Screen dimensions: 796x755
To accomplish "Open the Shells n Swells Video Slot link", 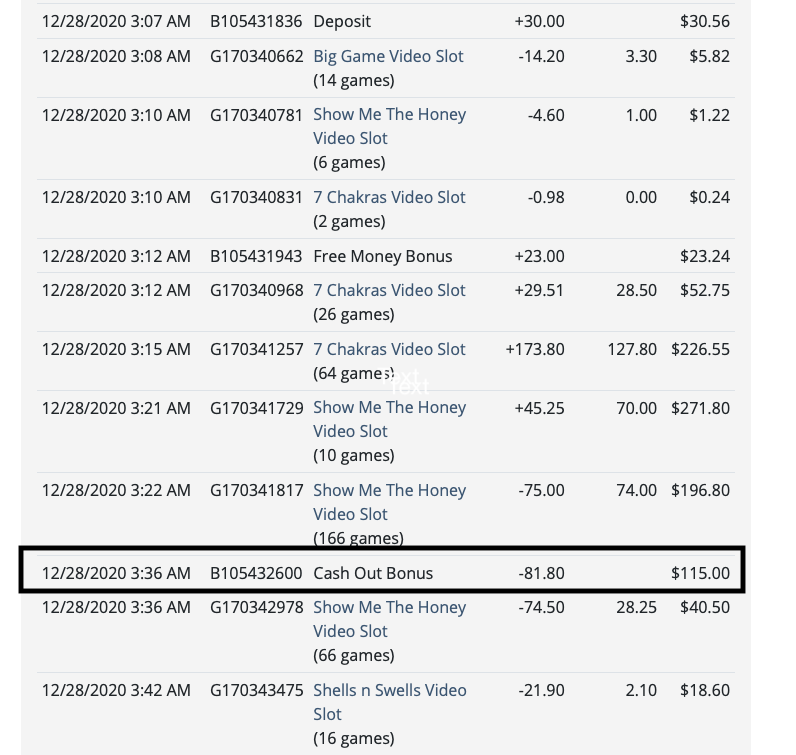I will point(389,702).
